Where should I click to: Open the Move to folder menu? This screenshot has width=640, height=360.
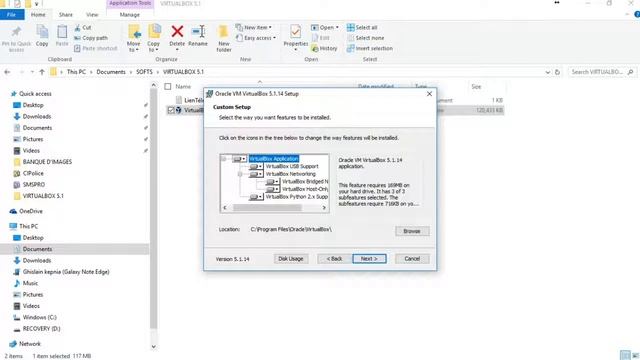[x=133, y=38]
